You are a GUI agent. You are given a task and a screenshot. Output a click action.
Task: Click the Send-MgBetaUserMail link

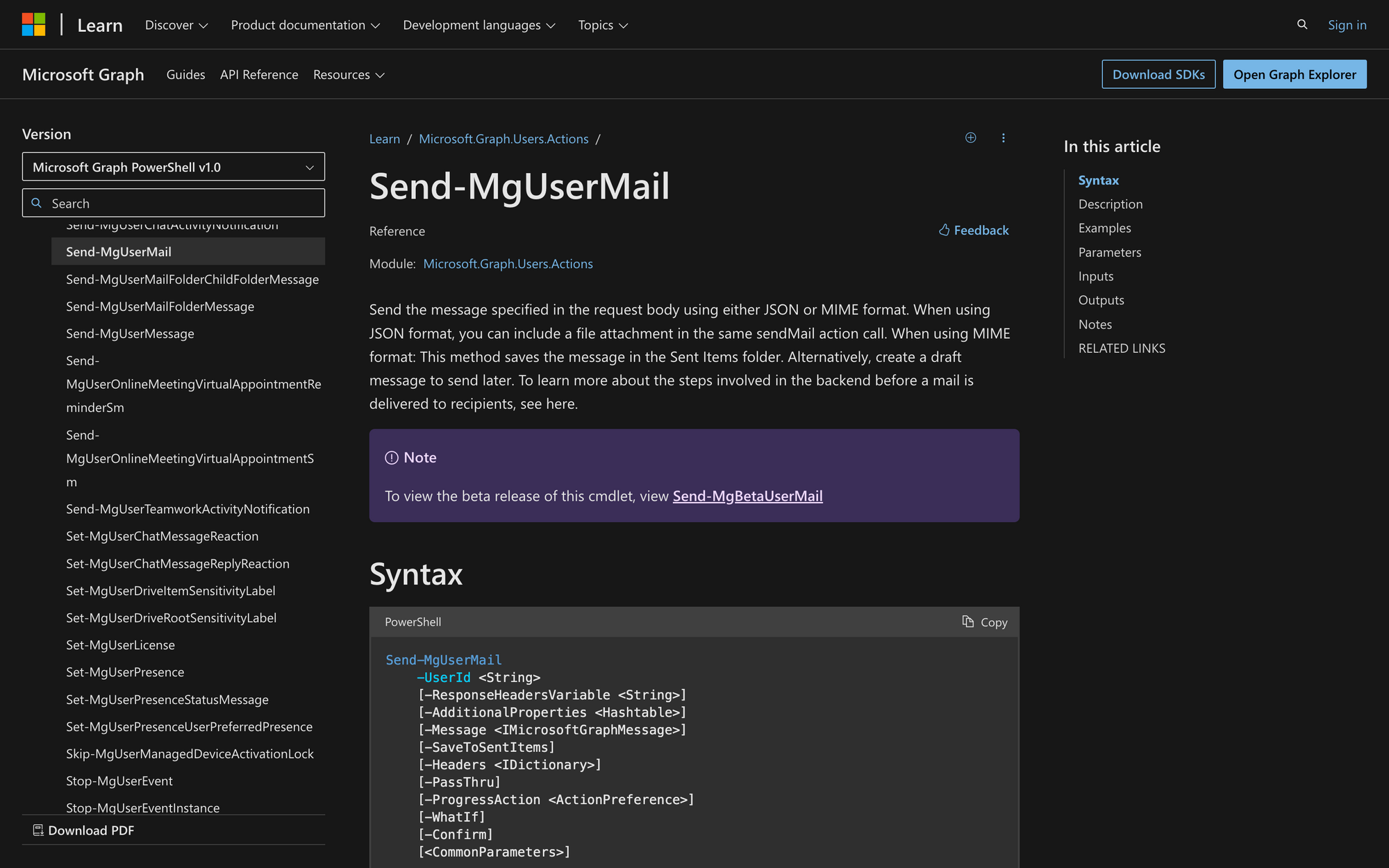pyautogui.click(x=748, y=495)
